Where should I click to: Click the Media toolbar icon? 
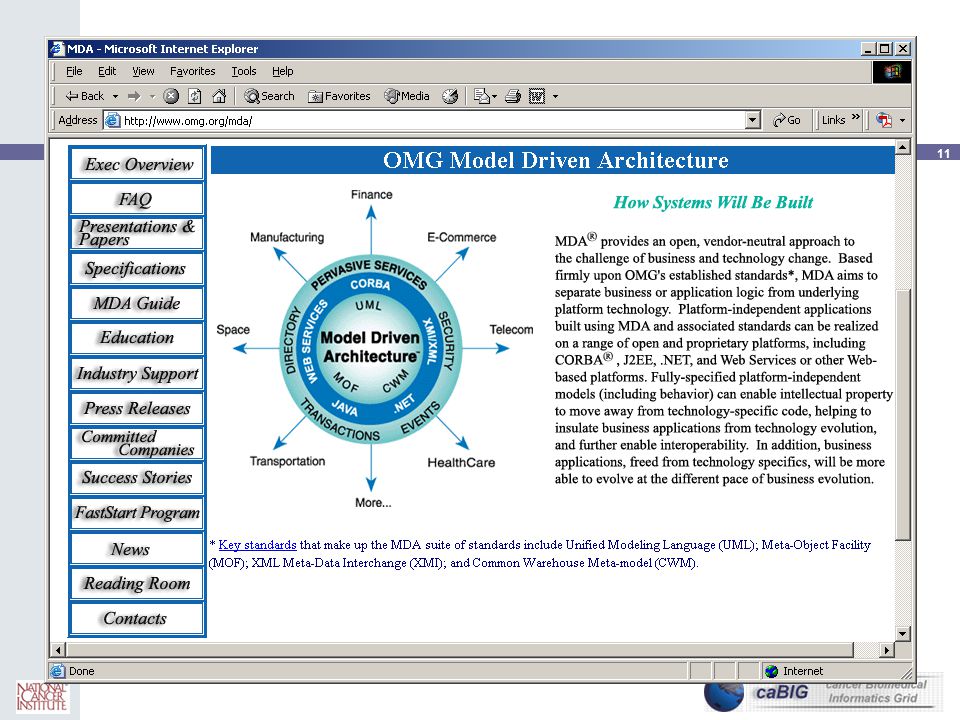407,96
